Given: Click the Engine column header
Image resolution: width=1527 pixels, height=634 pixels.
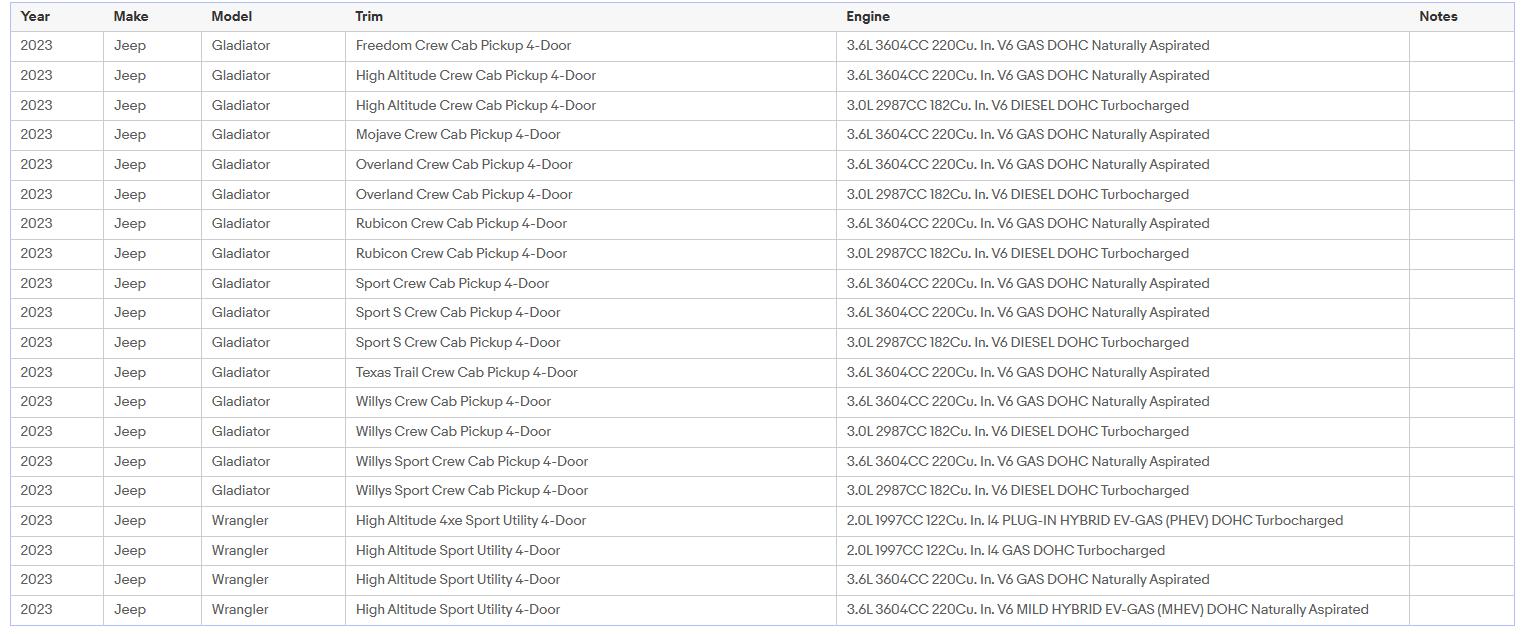Looking at the screenshot, I should click(867, 16).
